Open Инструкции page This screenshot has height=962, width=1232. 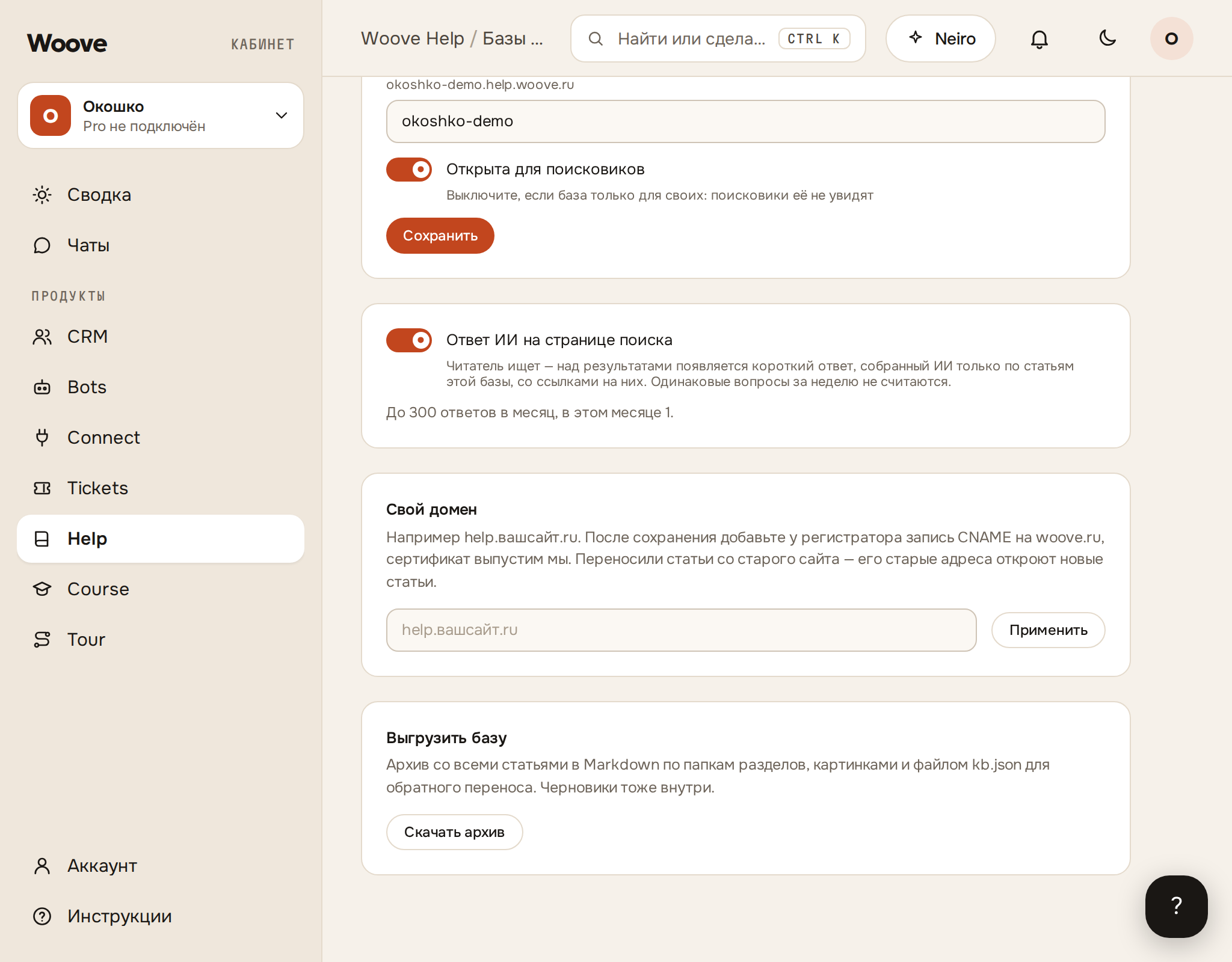click(161, 916)
